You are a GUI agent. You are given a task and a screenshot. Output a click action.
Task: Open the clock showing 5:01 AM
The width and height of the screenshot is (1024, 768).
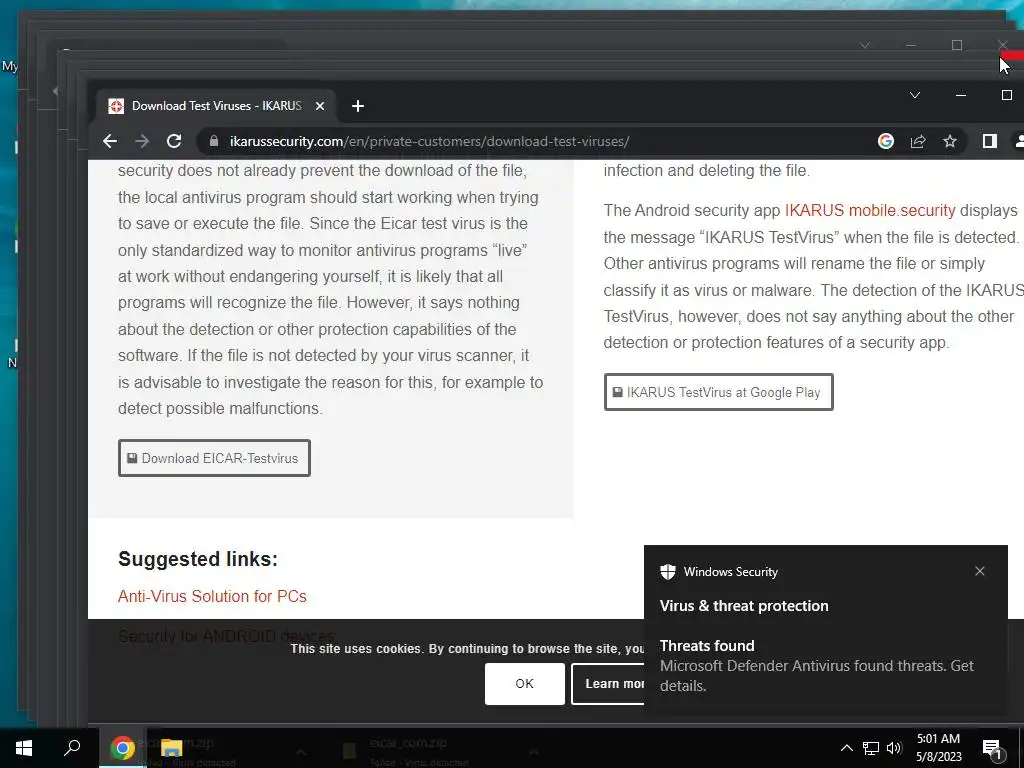[938, 748]
